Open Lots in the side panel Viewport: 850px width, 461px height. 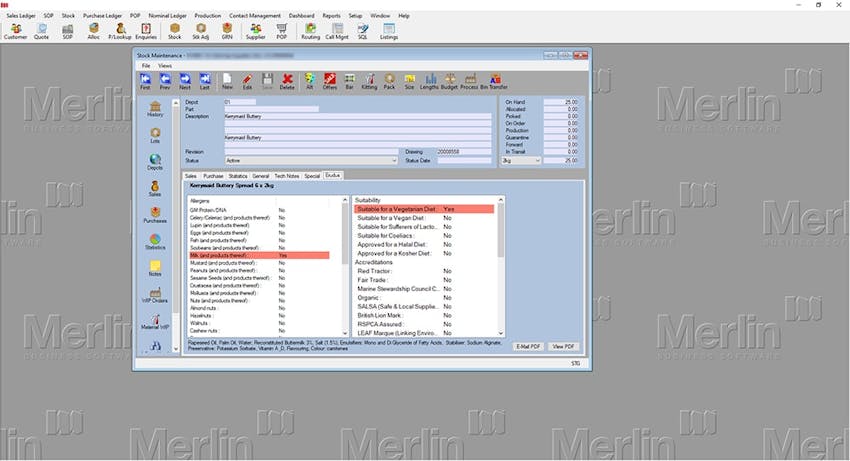click(x=155, y=136)
